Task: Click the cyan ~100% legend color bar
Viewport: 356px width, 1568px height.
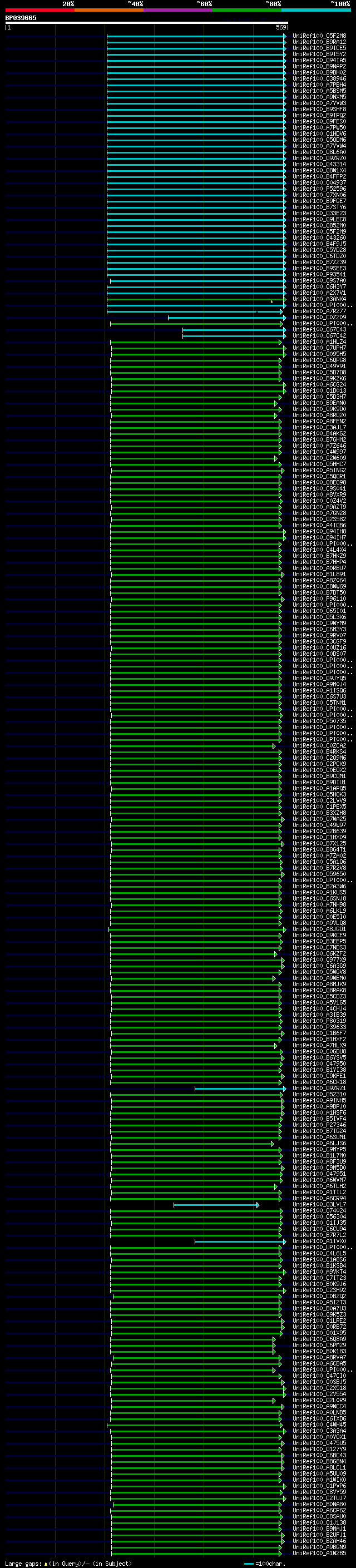Action: 317,10
